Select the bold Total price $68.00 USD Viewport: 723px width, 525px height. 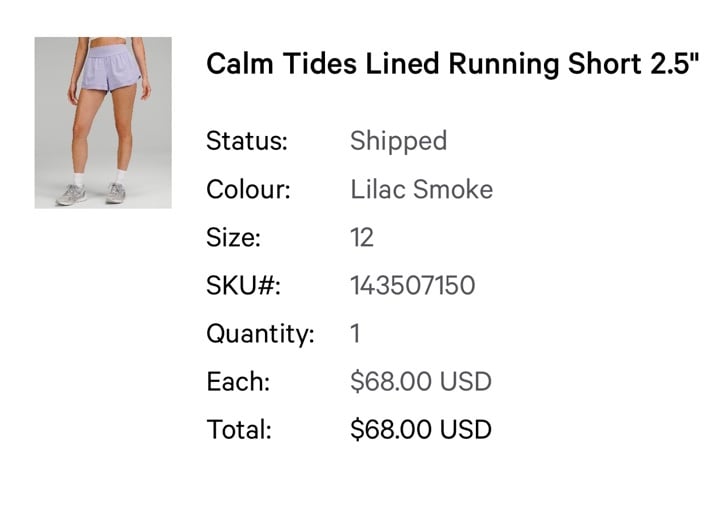point(421,430)
